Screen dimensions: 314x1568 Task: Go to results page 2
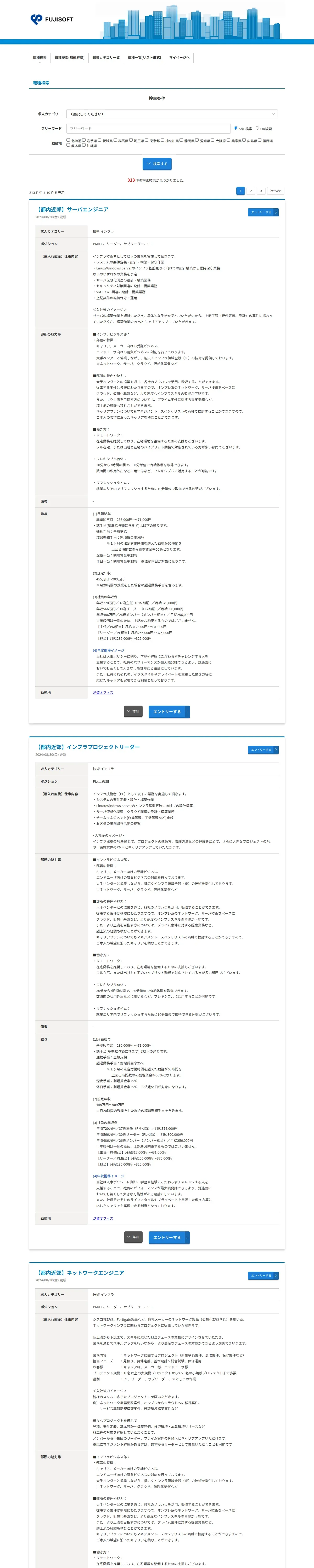click(x=251, y=191)
